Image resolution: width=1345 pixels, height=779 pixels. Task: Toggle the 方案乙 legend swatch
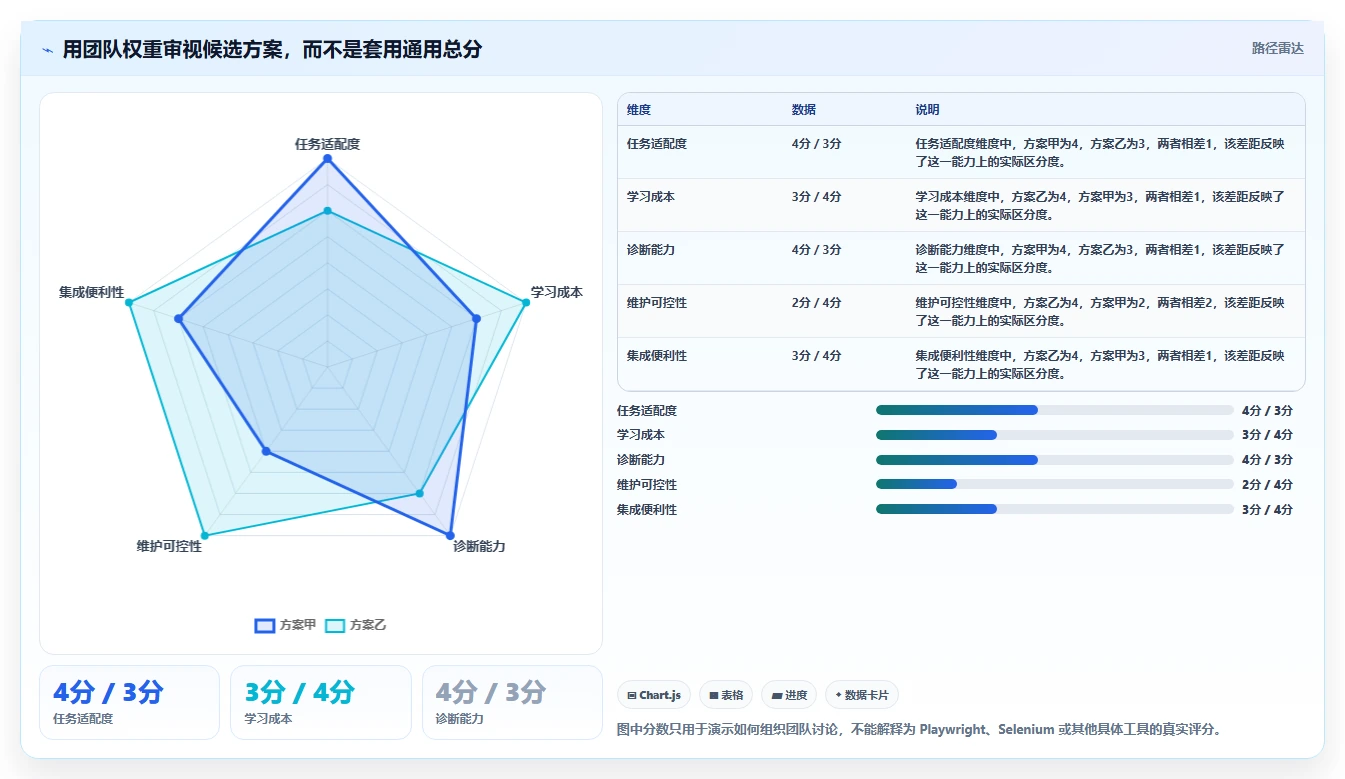335,625
